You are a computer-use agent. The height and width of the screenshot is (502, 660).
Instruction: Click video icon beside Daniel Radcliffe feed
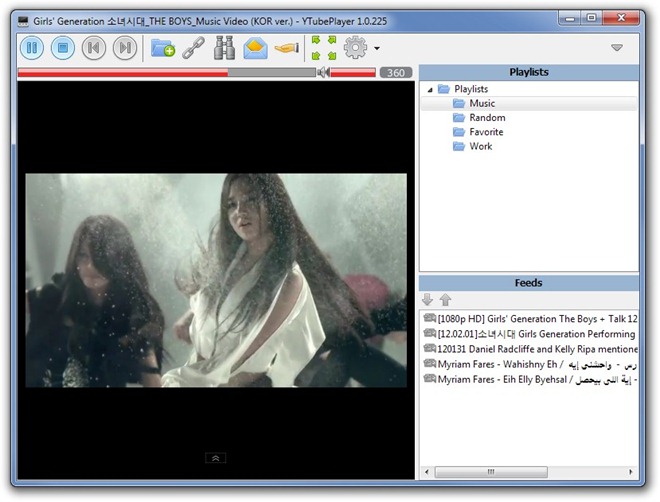coord(429,348)
